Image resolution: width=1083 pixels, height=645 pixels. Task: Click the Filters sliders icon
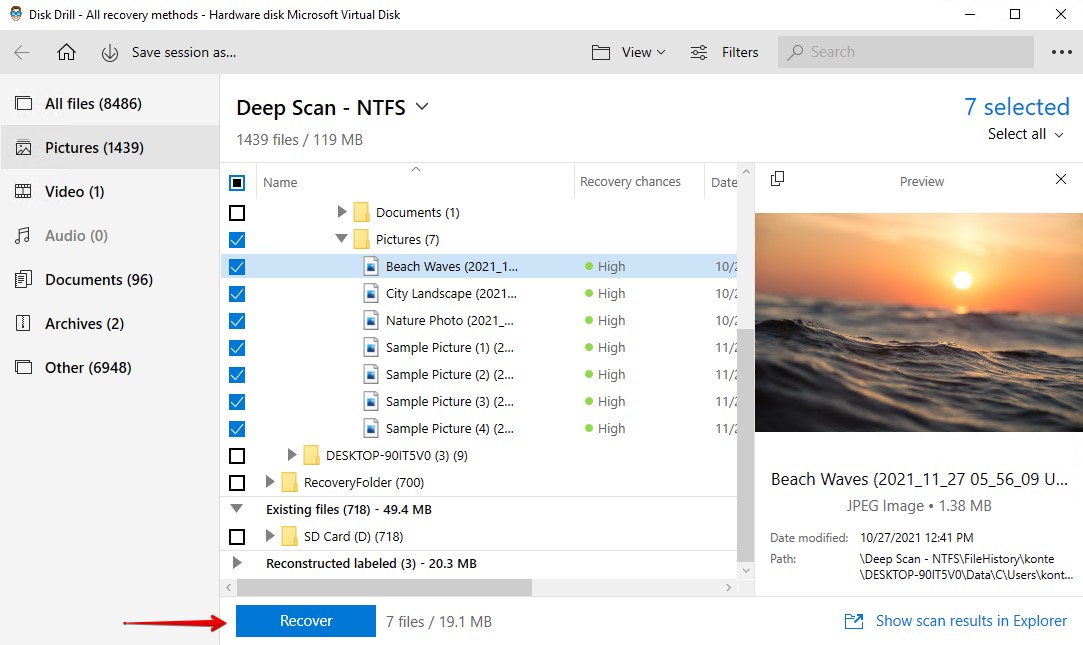(x=699, y=52)
